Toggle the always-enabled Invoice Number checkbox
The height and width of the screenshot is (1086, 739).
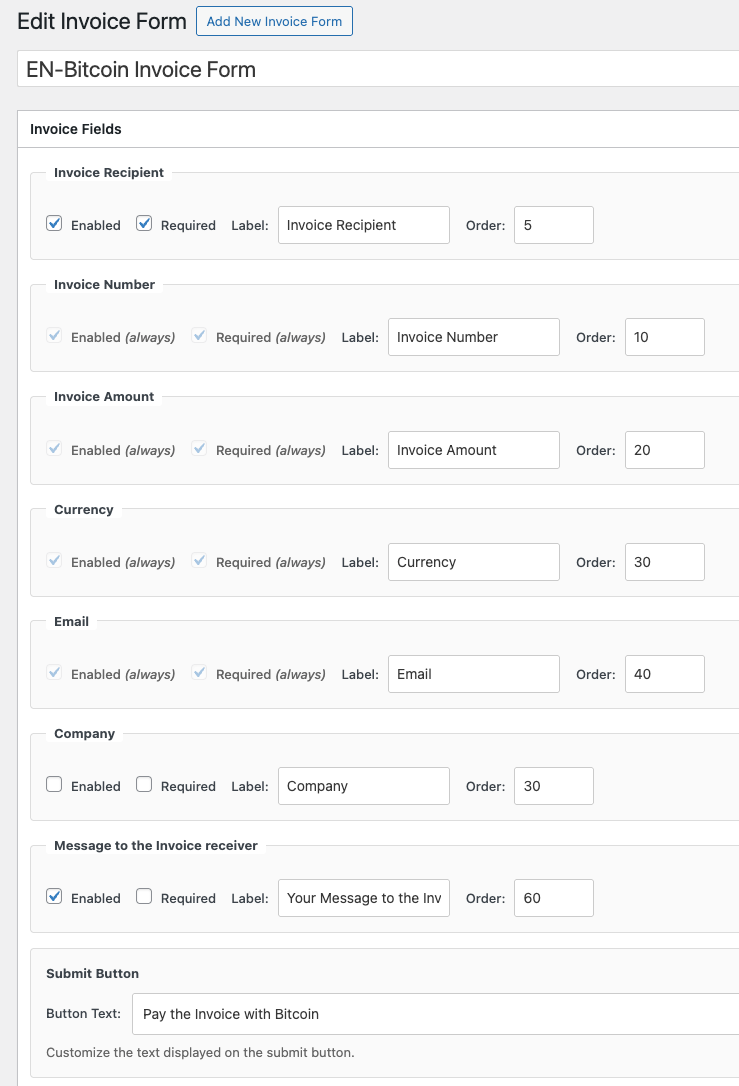point(54,335)
